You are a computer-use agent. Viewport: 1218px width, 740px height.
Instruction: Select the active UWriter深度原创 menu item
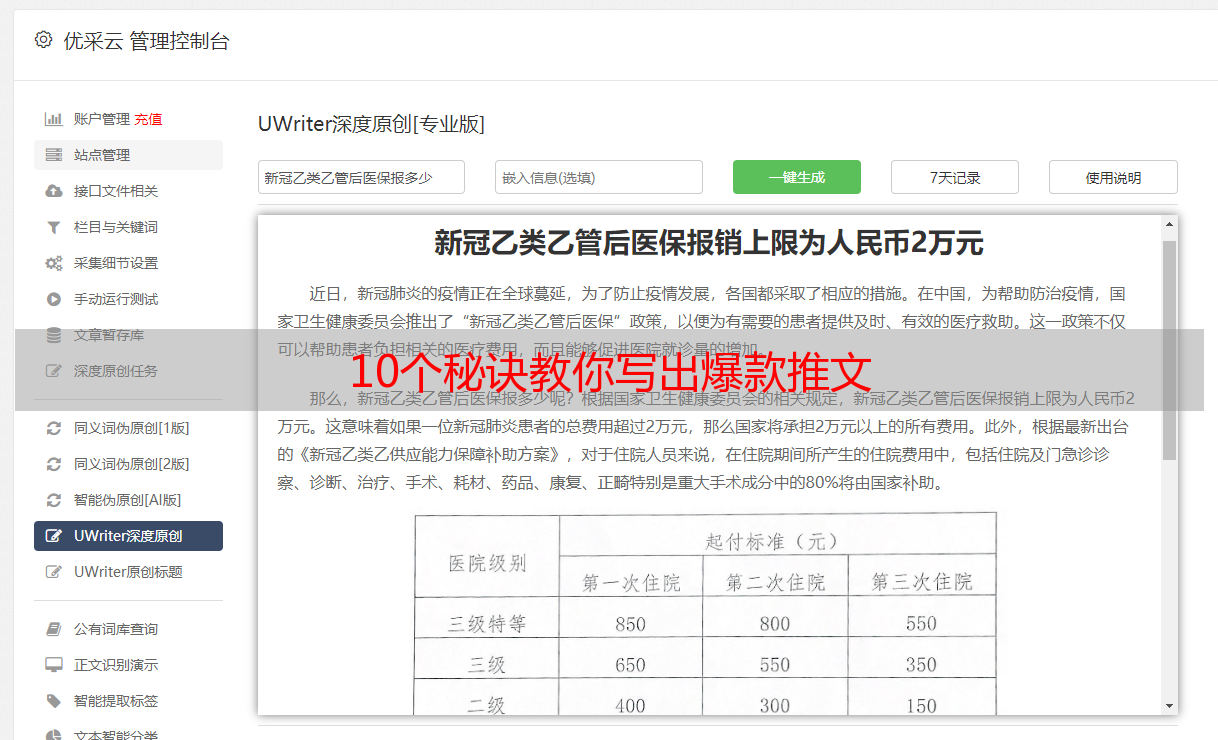[x=128, y=536]
